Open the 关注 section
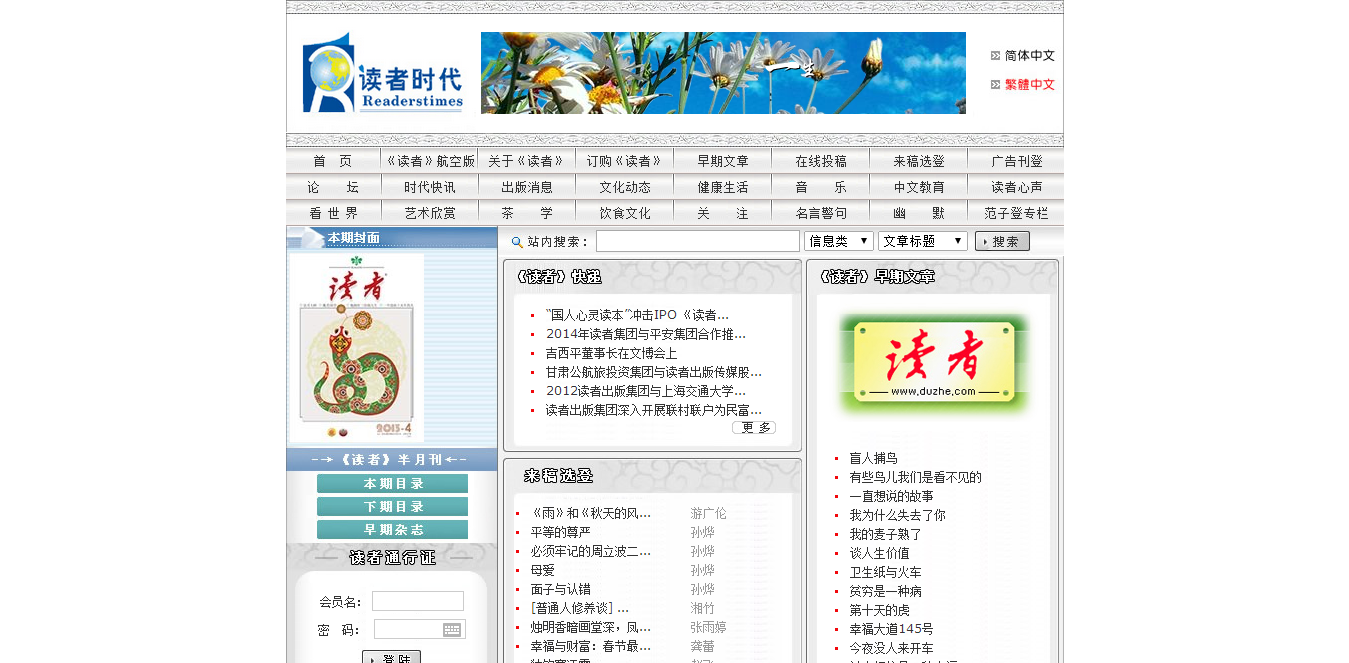The width and height of the screenshot is (1349, 663). point(722,213)
